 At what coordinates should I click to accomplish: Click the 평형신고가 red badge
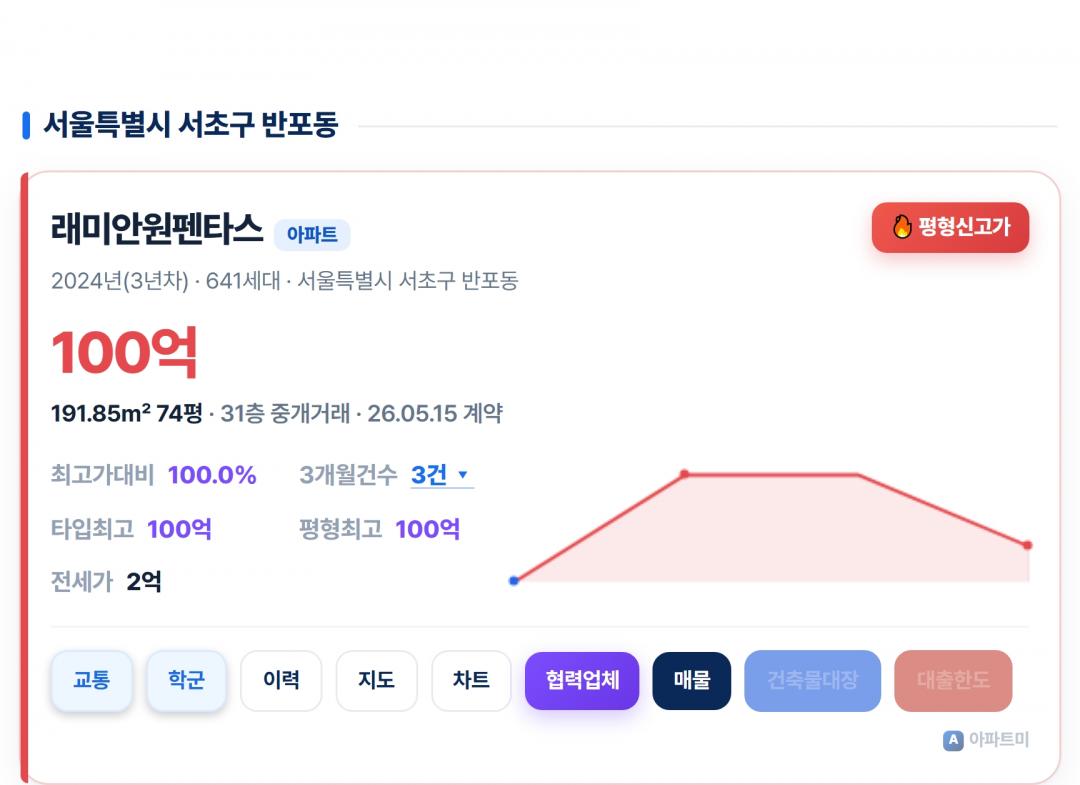[951, 227]
